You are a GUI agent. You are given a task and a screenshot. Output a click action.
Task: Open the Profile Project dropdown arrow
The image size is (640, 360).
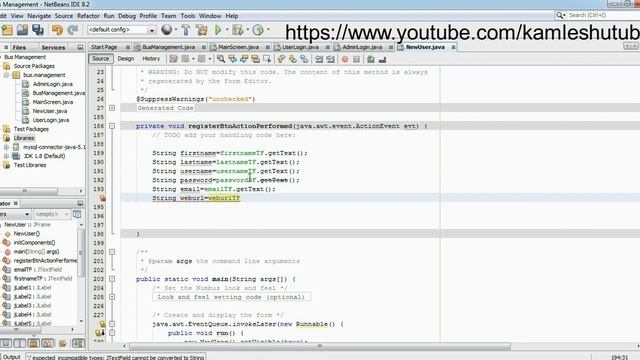click(x=268, y=29)
